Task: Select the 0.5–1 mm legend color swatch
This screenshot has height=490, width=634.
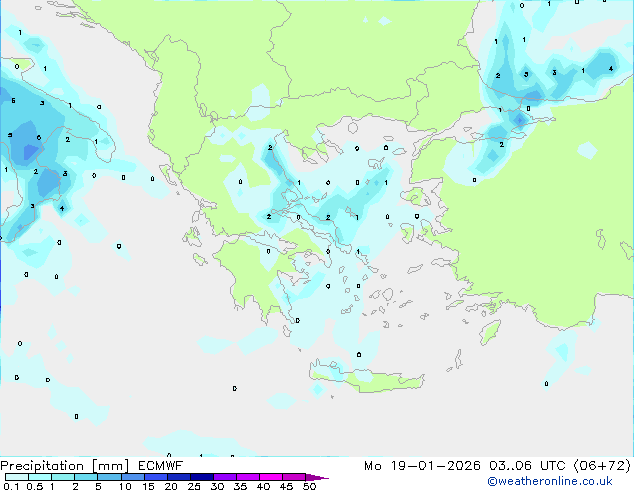Action: [x=40, y=477]
